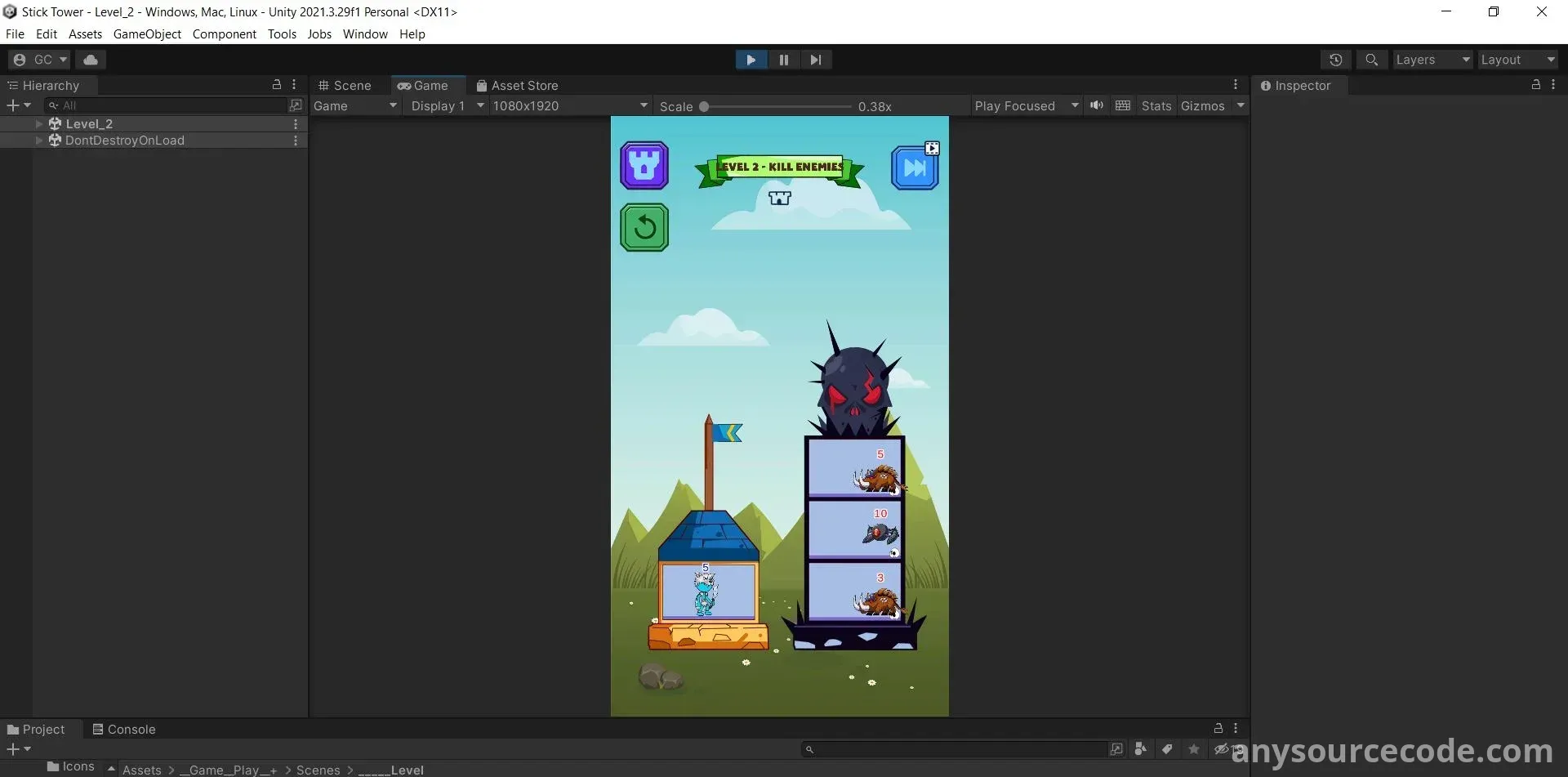Viewport: 1568px width, 777px height.
Task: Click the Step frame button
Action: [815, 60]
